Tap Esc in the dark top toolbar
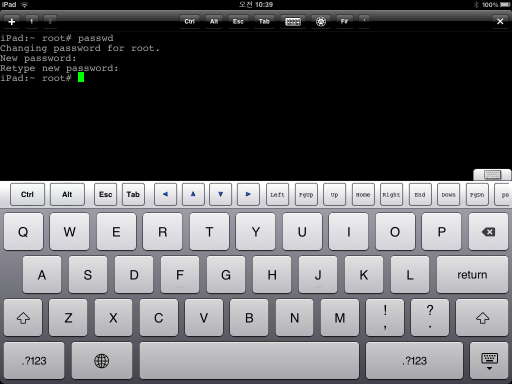This screenshot has width=512, height=384. pos(238,22)
